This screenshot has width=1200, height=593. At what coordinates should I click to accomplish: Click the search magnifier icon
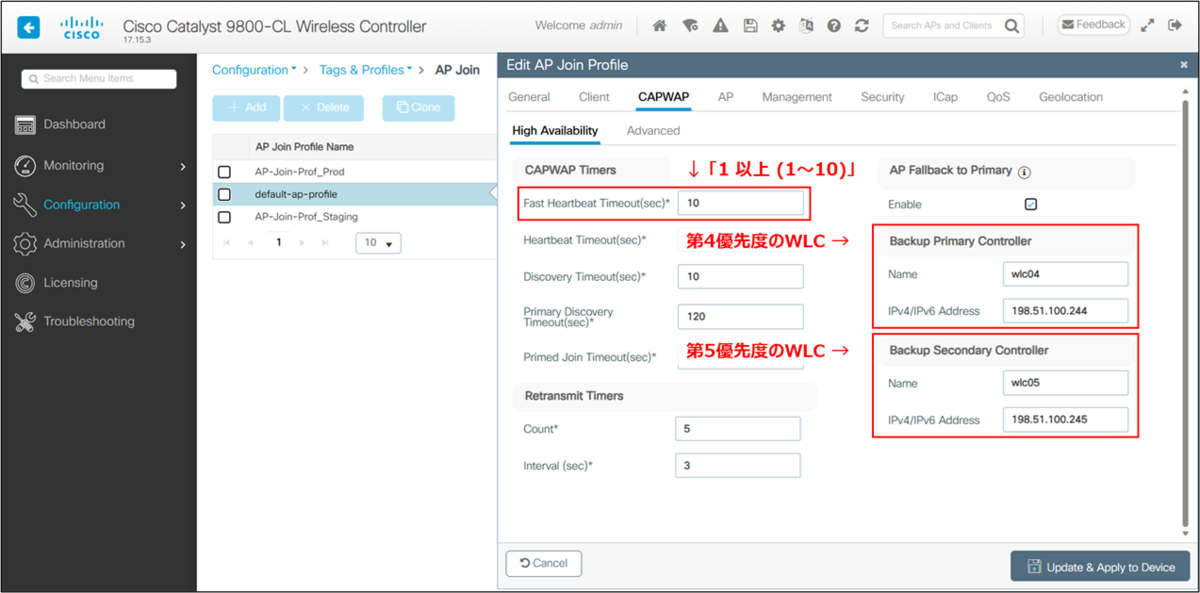[x=1012, y=26]
